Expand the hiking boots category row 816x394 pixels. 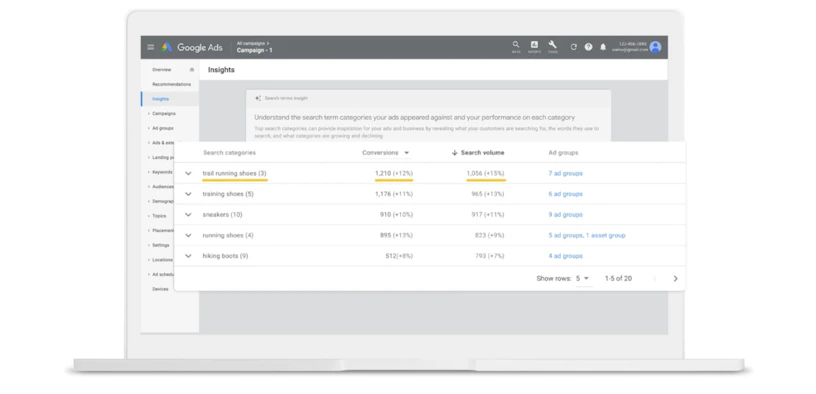click(188, 256)
